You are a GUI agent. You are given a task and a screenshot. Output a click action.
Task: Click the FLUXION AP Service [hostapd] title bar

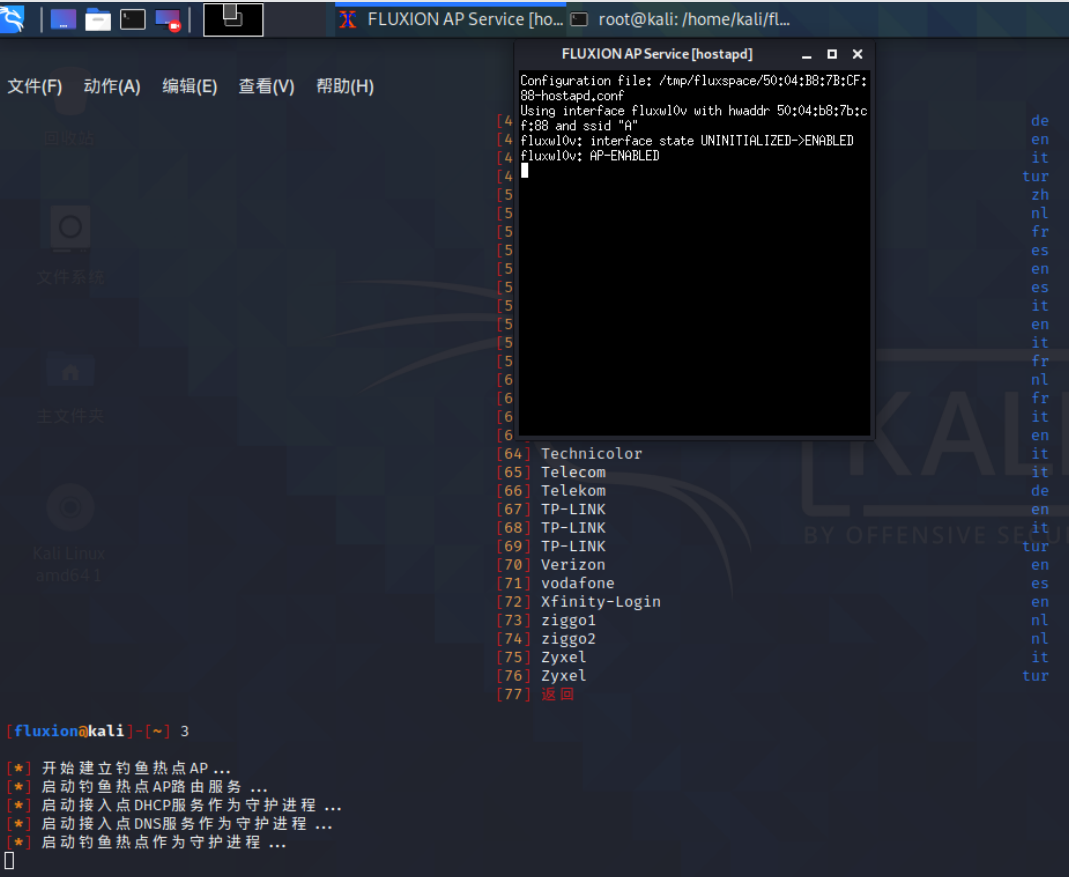pyautogui.click(x=657, y=54)
